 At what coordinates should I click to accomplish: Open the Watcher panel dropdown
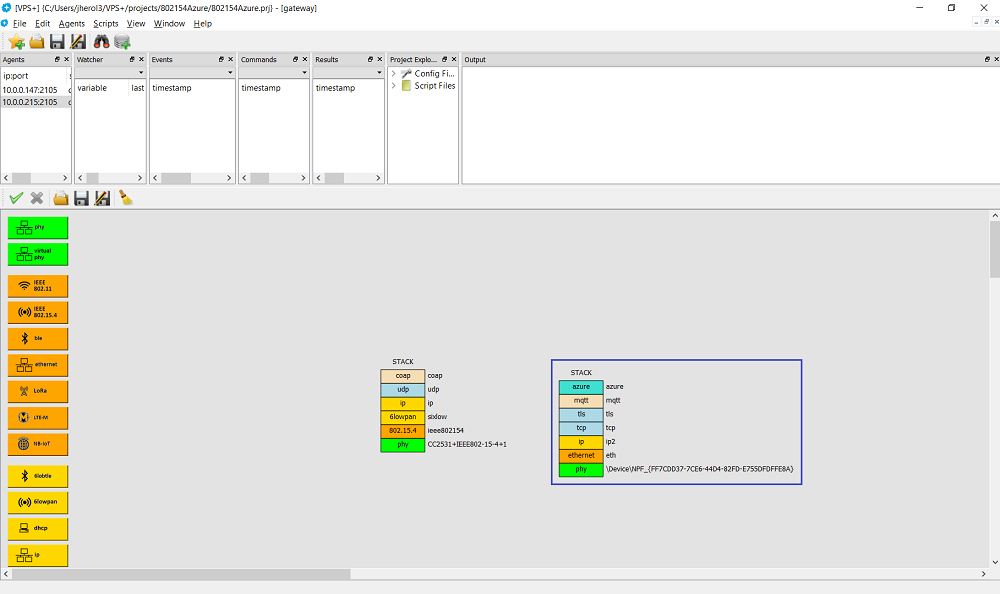pos(139,73)
